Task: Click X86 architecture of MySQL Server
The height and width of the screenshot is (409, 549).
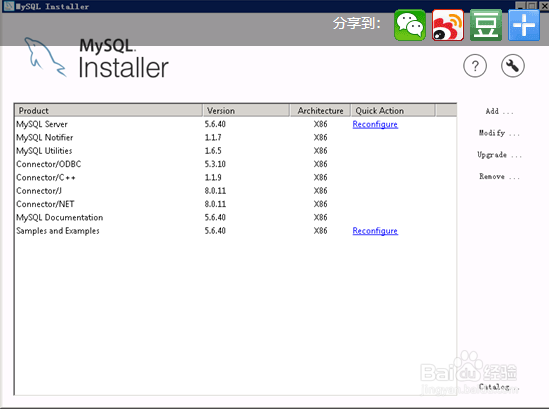Action: coord(320,124)
